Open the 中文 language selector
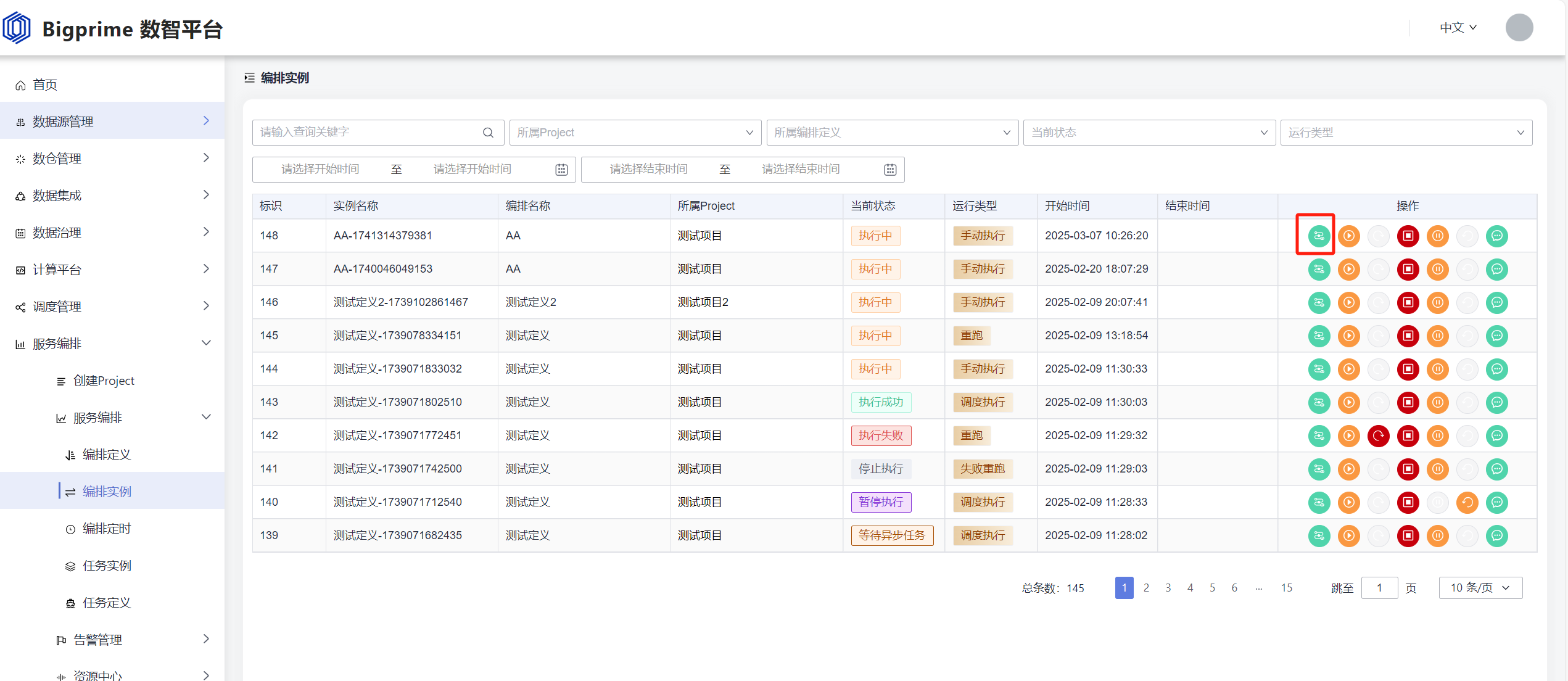The width and height of the screenshot is (1568, 681). click(1458, 28)
